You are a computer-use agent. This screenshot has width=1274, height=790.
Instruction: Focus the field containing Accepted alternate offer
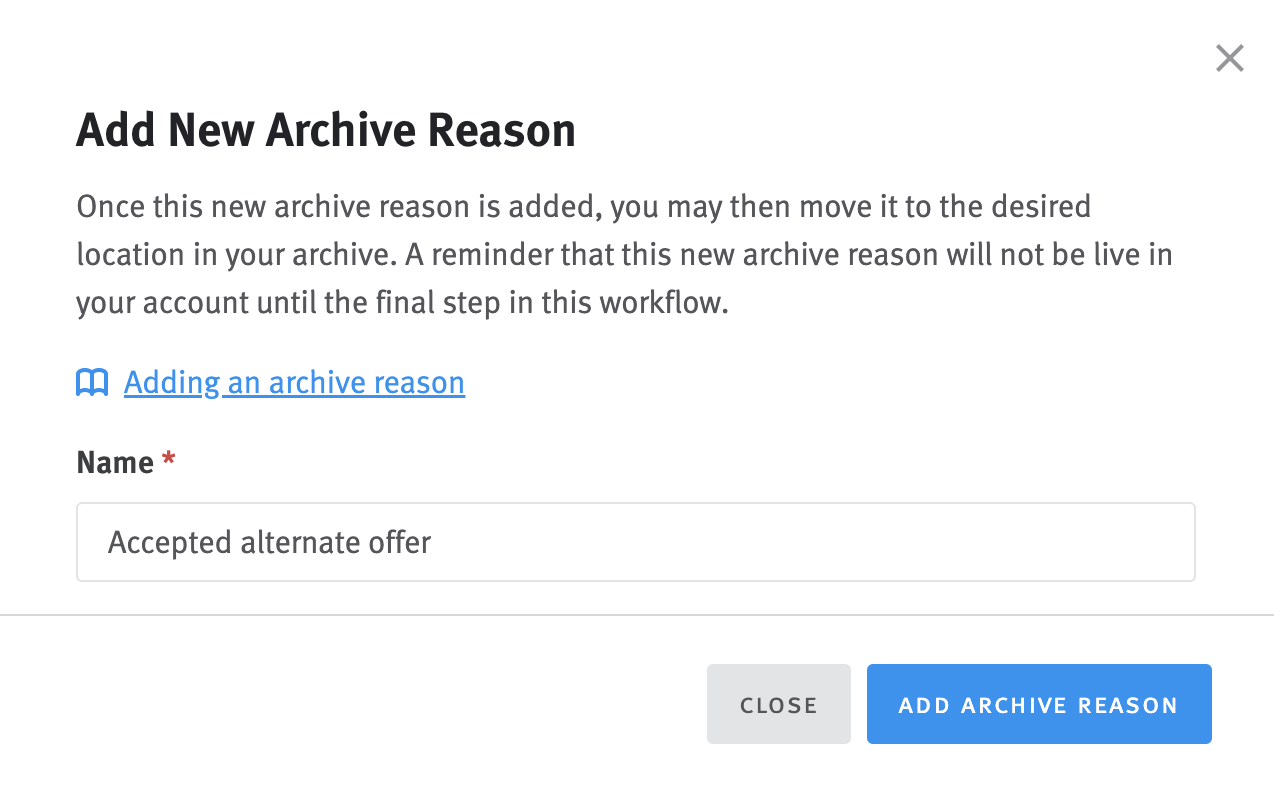coord(635,541)
